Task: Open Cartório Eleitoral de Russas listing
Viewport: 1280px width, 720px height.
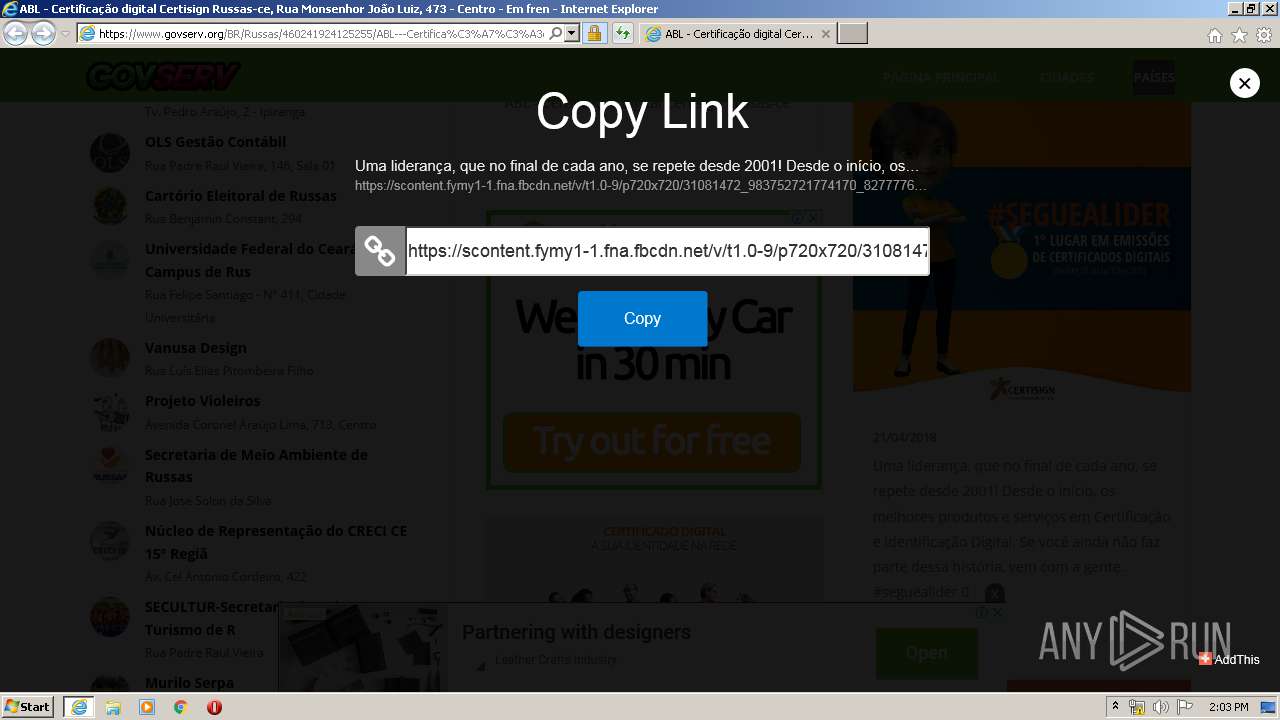Action: coord(241,196)
